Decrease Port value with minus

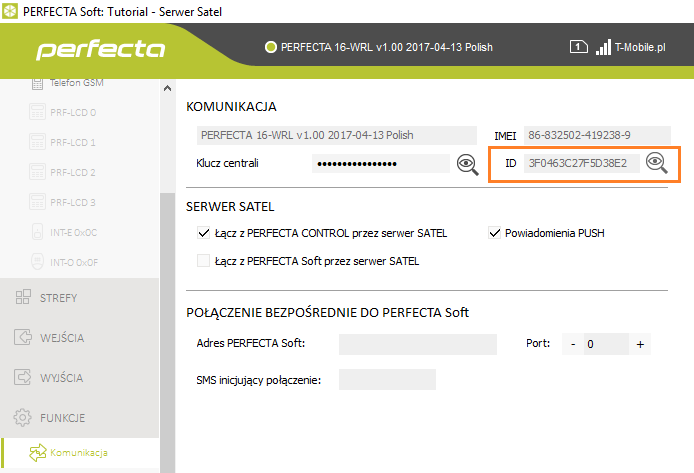573,344
